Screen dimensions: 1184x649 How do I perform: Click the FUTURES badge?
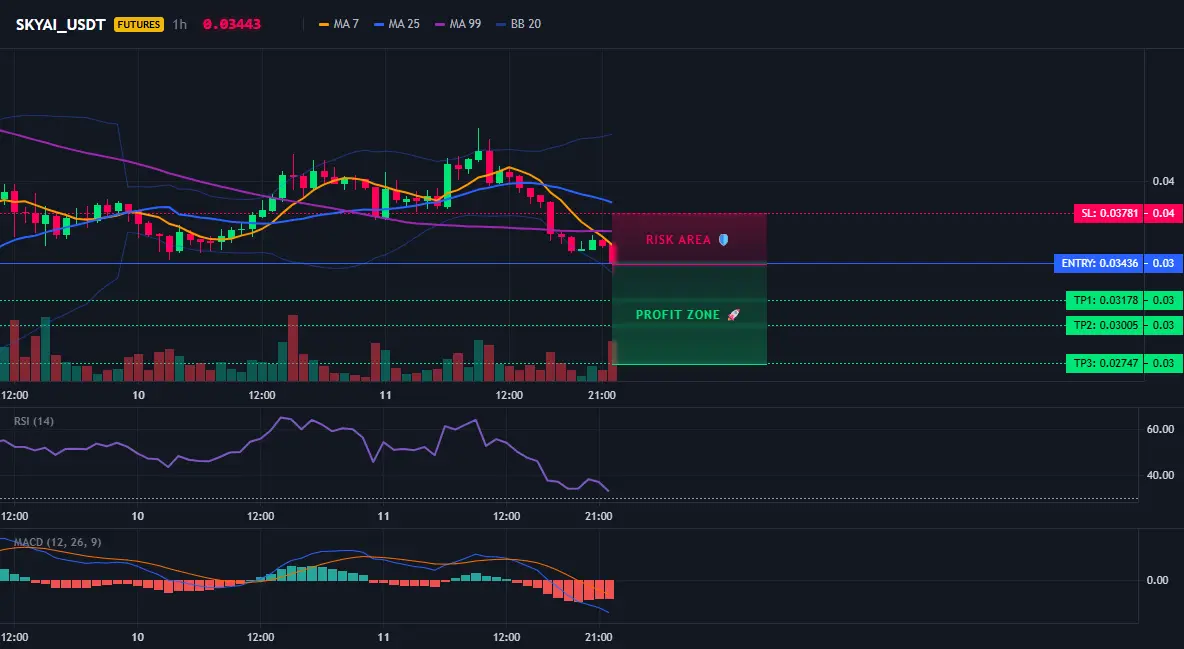click(139, 24)
